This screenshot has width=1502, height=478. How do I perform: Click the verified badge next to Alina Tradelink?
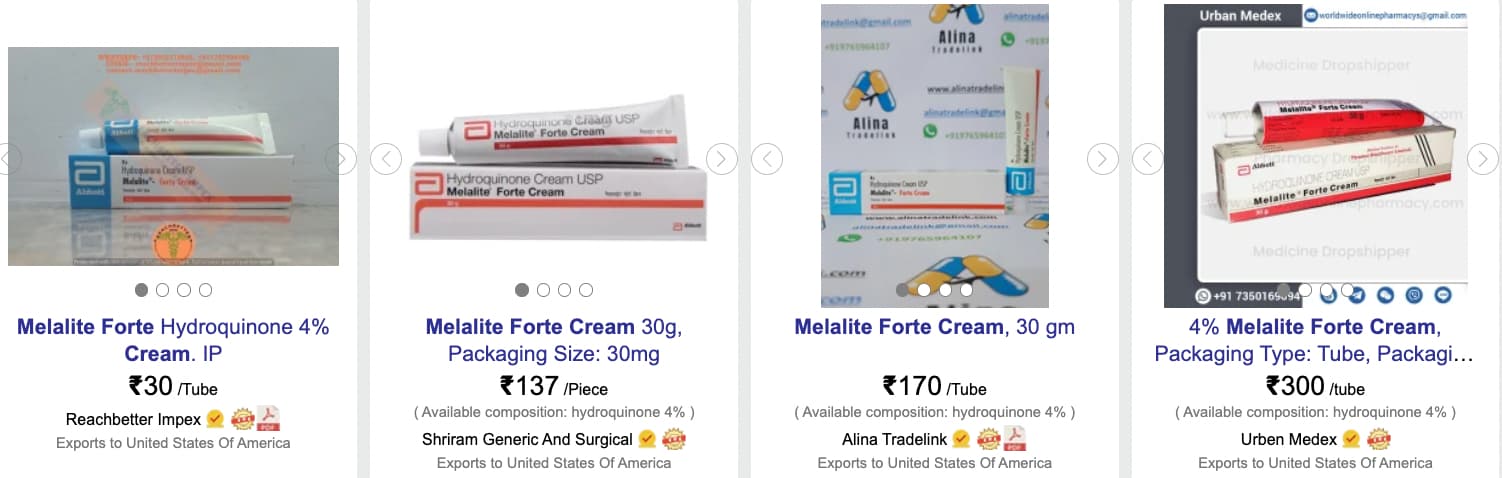click(x=961, y=439)
